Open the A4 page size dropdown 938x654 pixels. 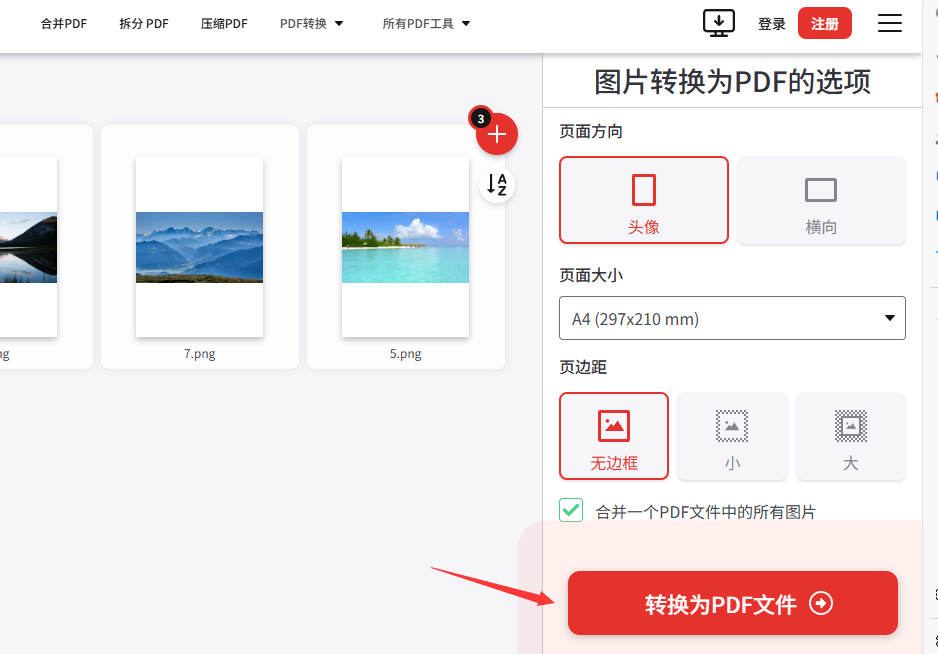click(732, 318)
